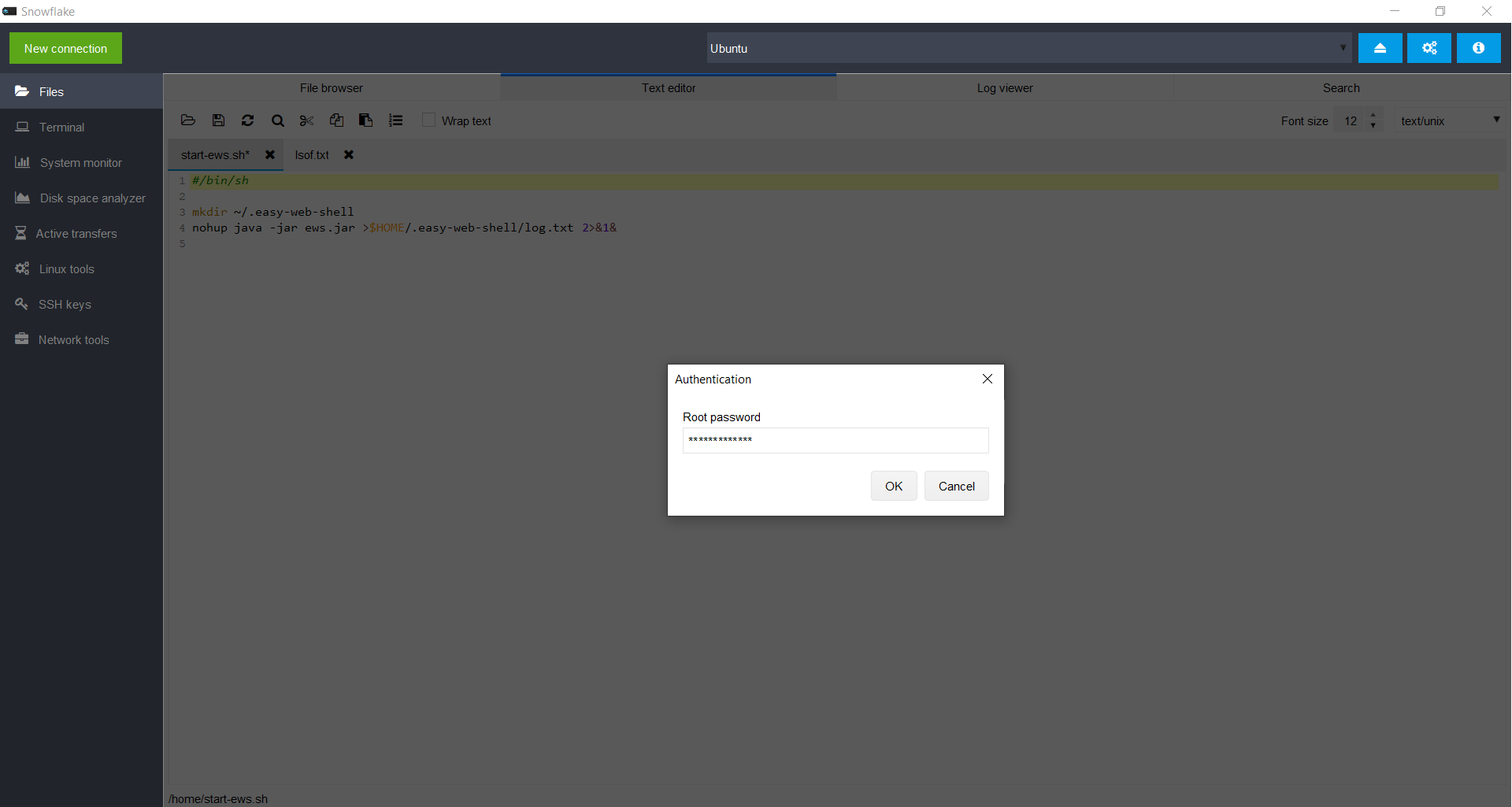Screen dimensions: 1512x807
Task: Close the Authentication dialog
Action: (988, 379)
